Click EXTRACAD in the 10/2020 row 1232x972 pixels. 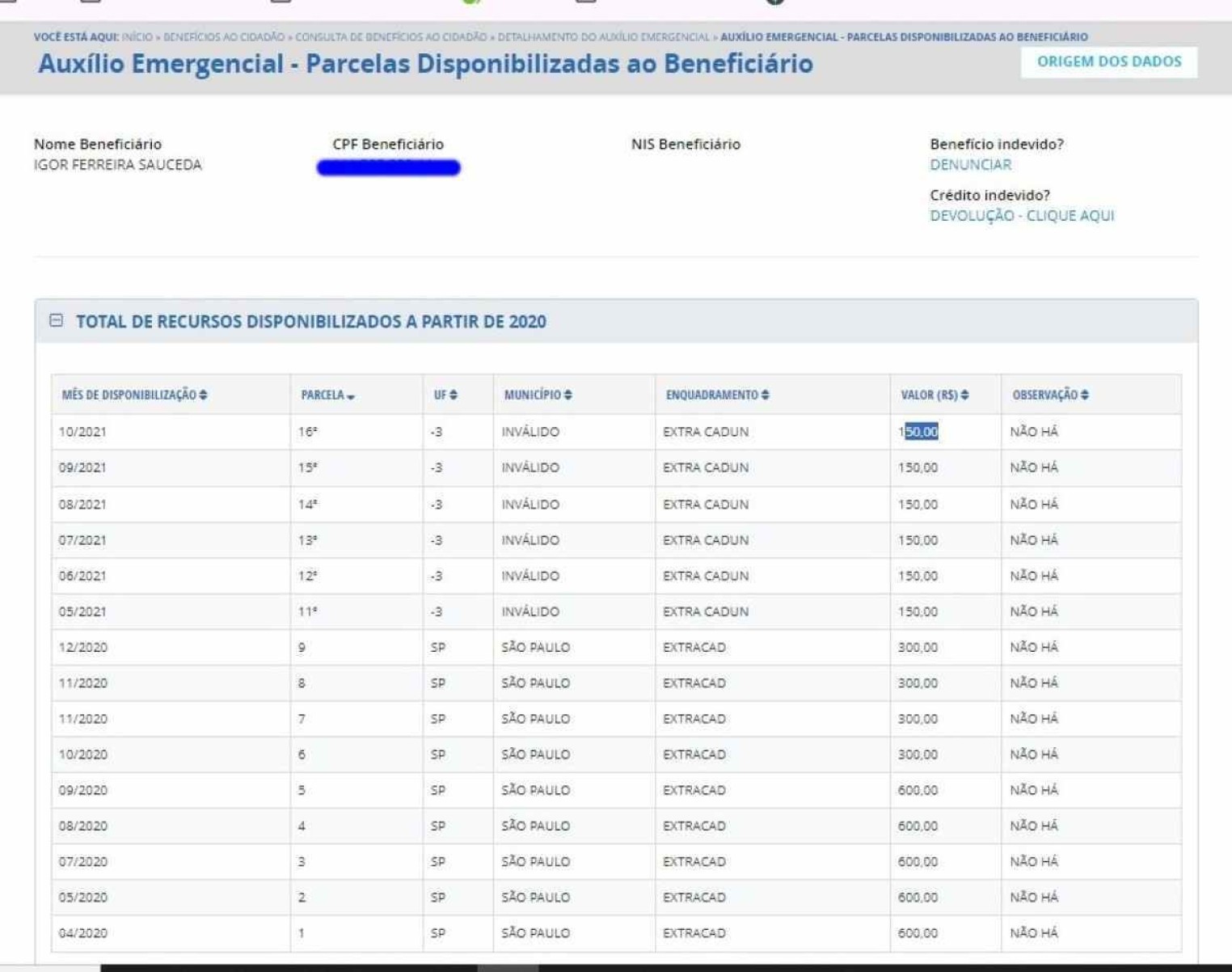694,754
